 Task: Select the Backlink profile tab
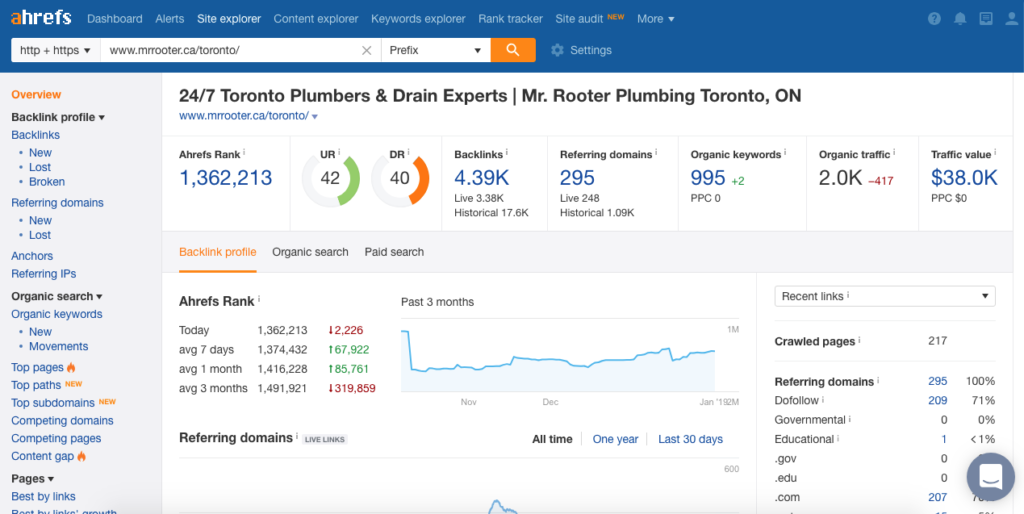[x=217, y=252]
